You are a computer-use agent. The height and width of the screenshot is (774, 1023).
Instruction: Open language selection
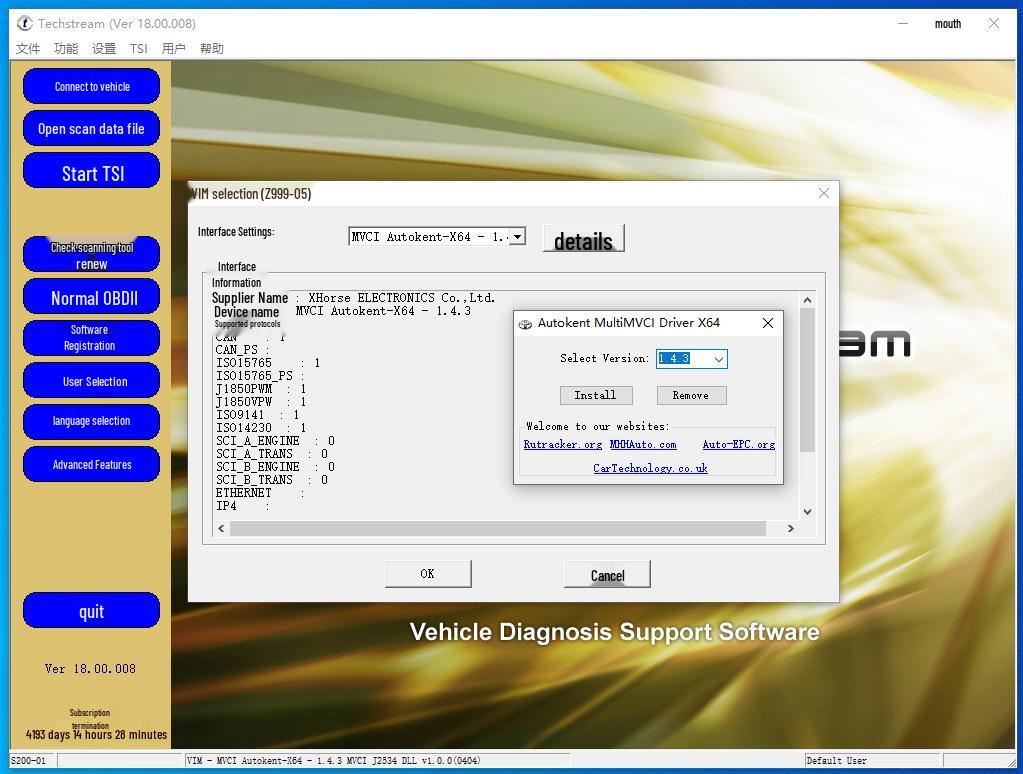pyautogui.click(x=91, y=422)
